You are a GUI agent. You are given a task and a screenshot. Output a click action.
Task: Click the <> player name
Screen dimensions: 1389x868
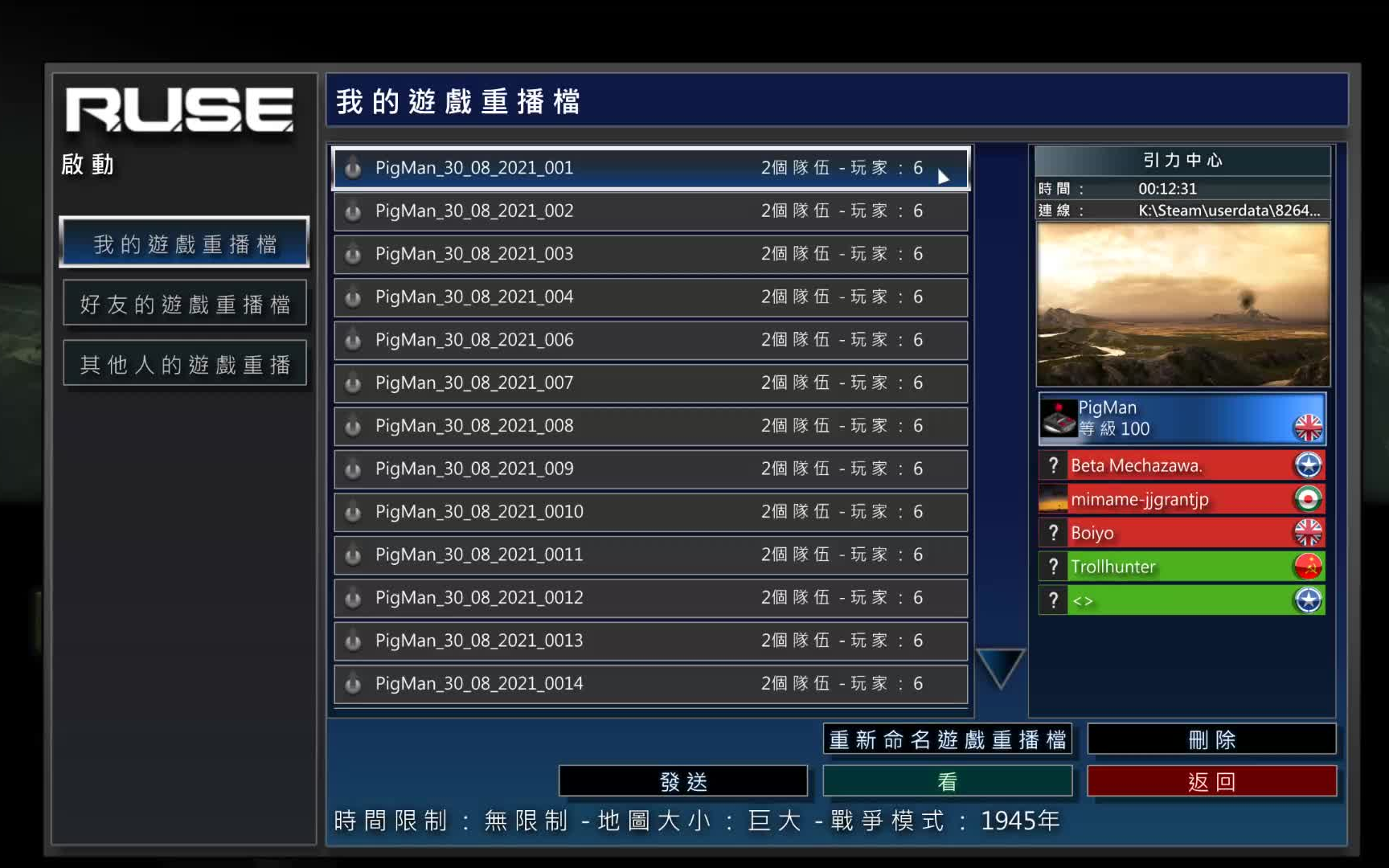[x=1082, y=601]
